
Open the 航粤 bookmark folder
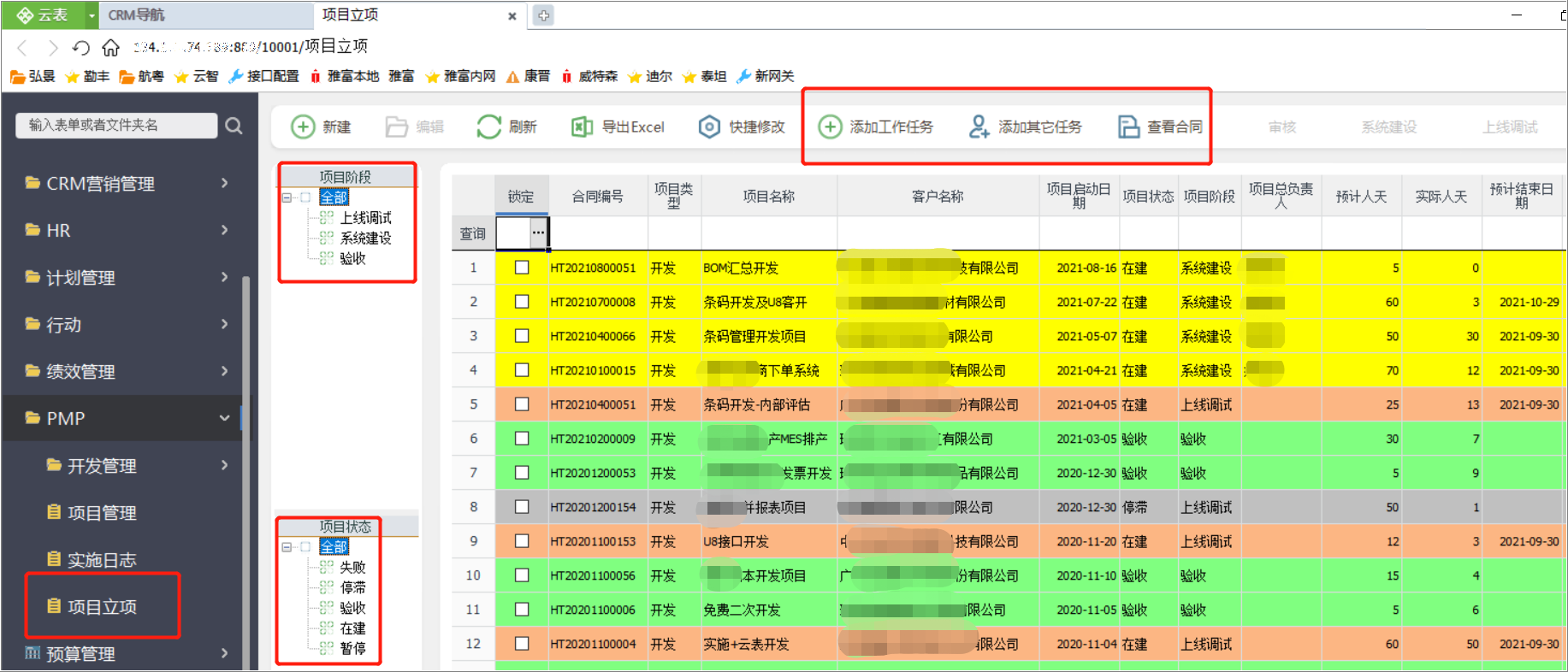[x=141, y=76]
